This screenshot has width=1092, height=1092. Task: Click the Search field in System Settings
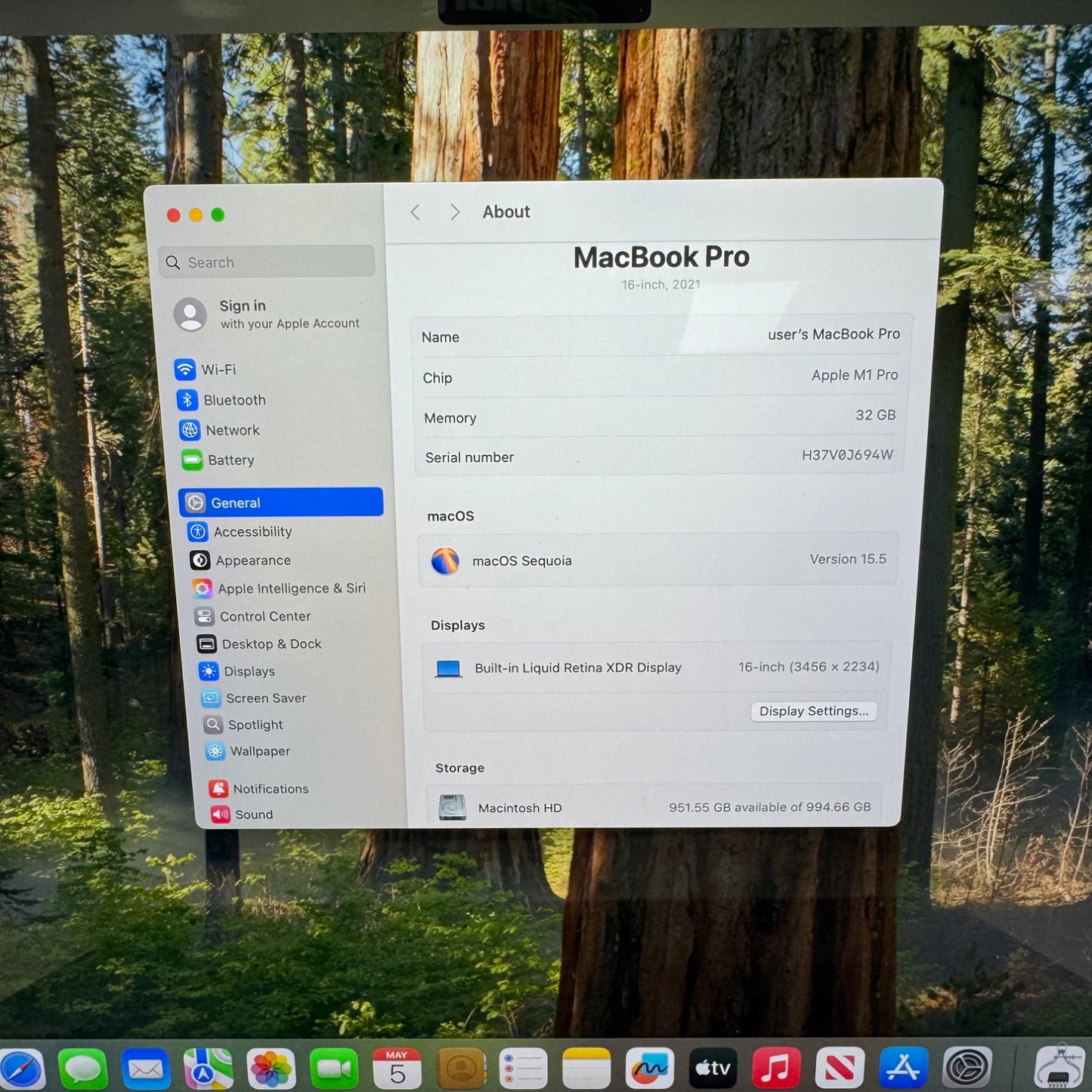click(267, 261)
